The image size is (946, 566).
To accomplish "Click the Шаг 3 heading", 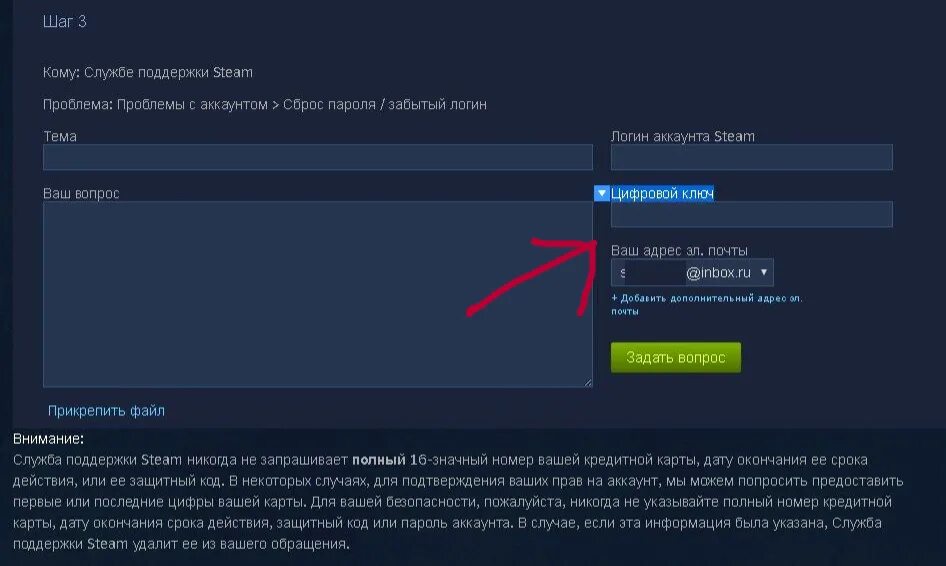I will [x=65, y=22].
